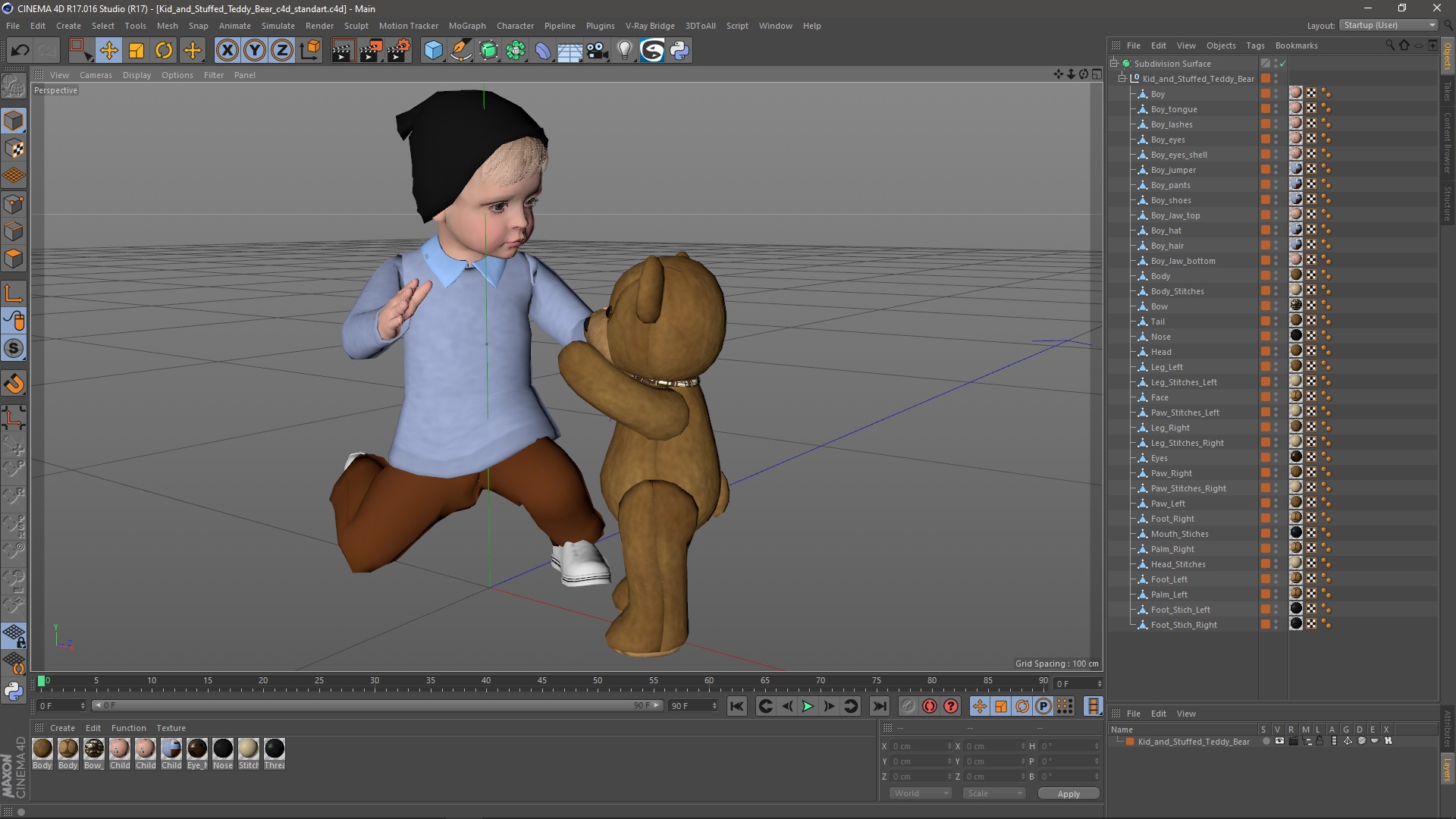Viewport: 1456px width, 819px height.
Task: Jump to start of animation
Action: [737, 707]
